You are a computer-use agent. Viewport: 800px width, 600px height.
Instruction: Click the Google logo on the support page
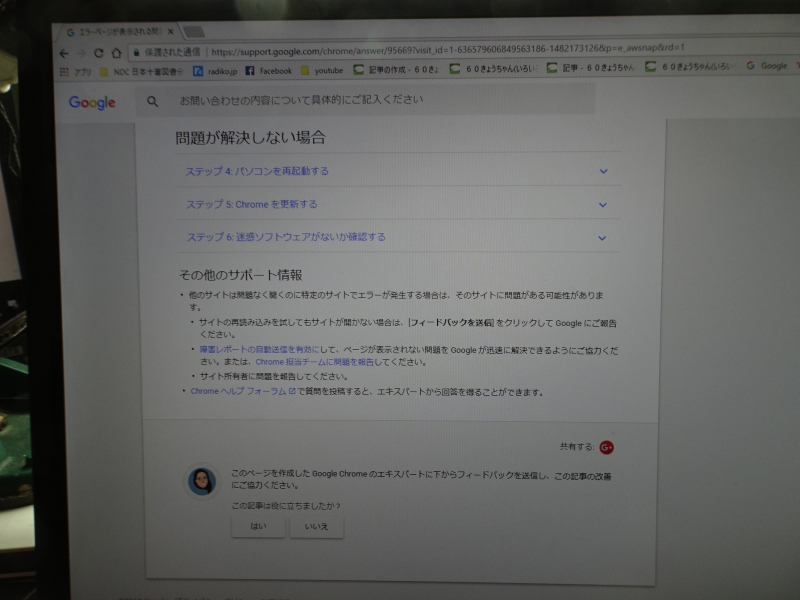tap(92, 103)
